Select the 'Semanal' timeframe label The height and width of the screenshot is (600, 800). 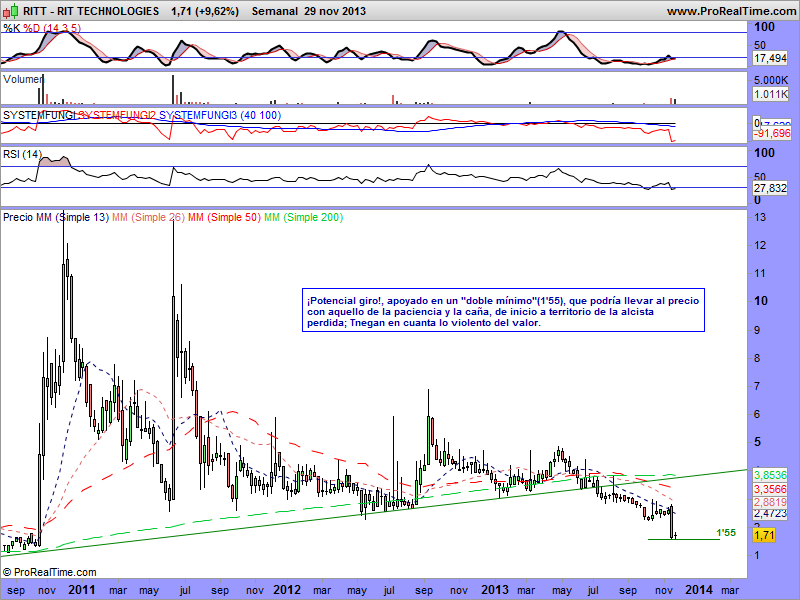pos(274,11)
